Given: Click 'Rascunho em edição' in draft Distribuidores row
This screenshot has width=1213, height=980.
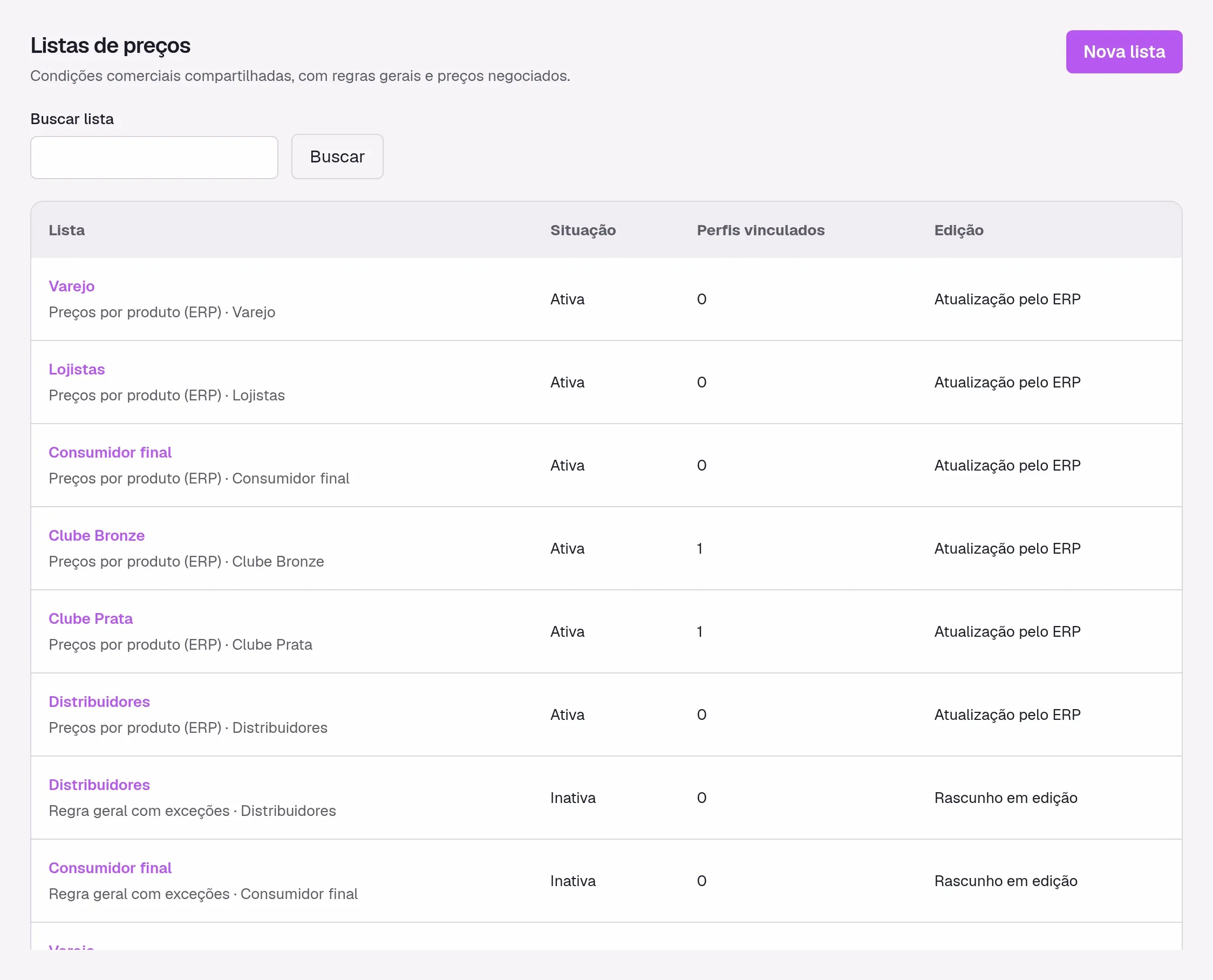Looking at the screenshot, I should (x=1006, y=798).
